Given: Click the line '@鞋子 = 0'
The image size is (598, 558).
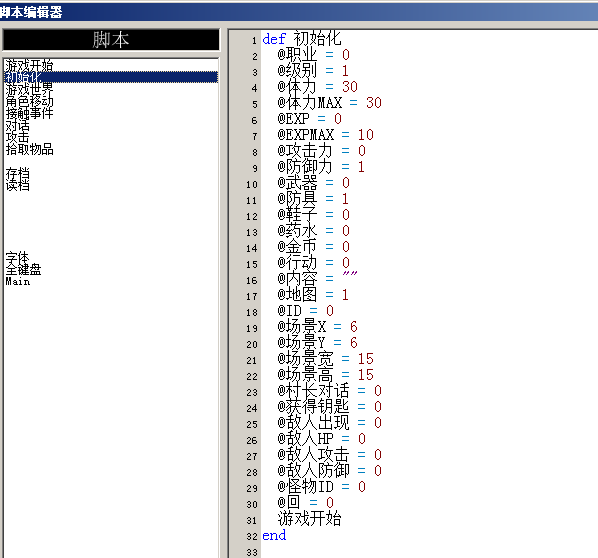Looking at the screenshot, I should (313, 215).
